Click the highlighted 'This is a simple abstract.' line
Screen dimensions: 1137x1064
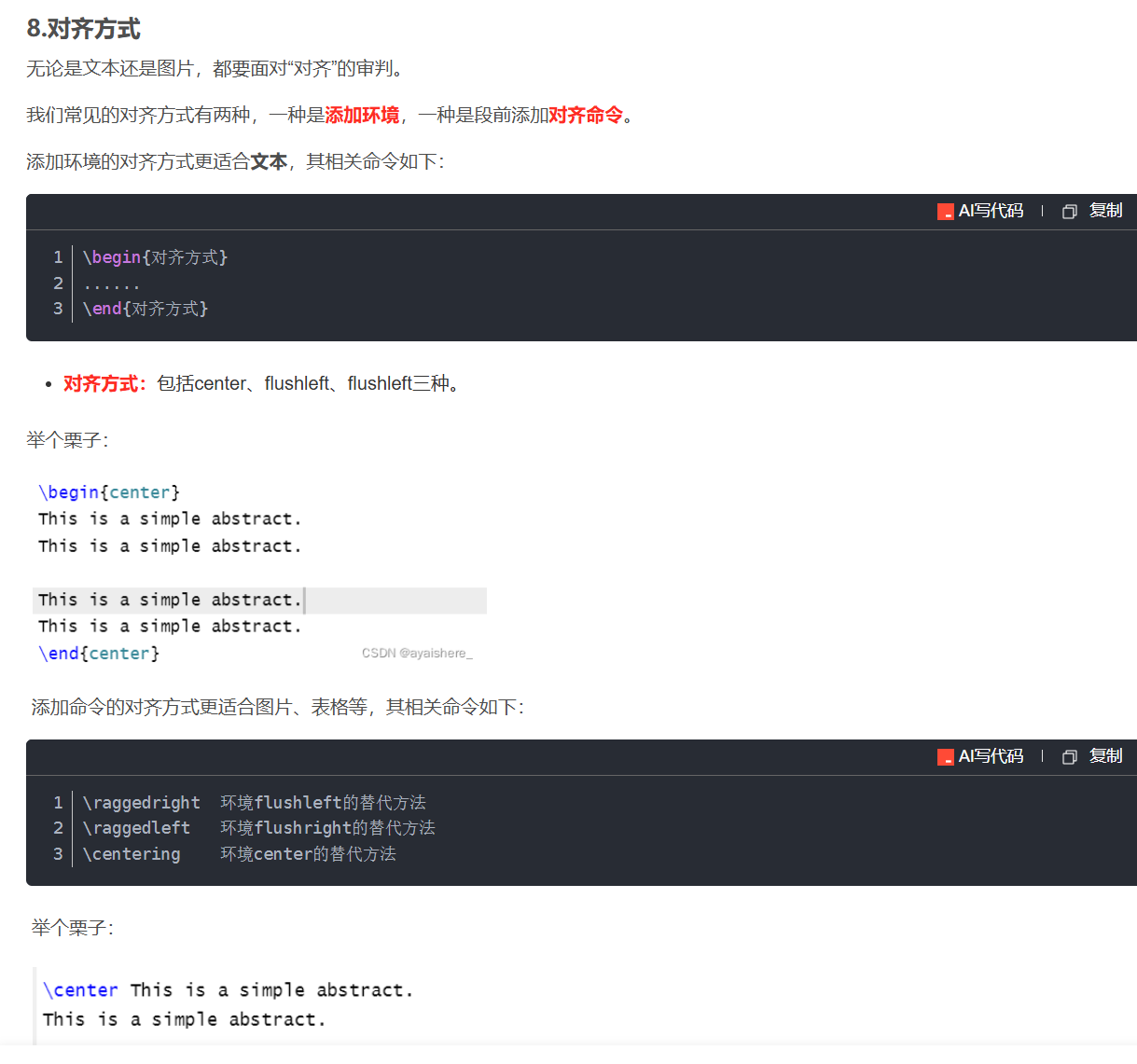[170, 600]
